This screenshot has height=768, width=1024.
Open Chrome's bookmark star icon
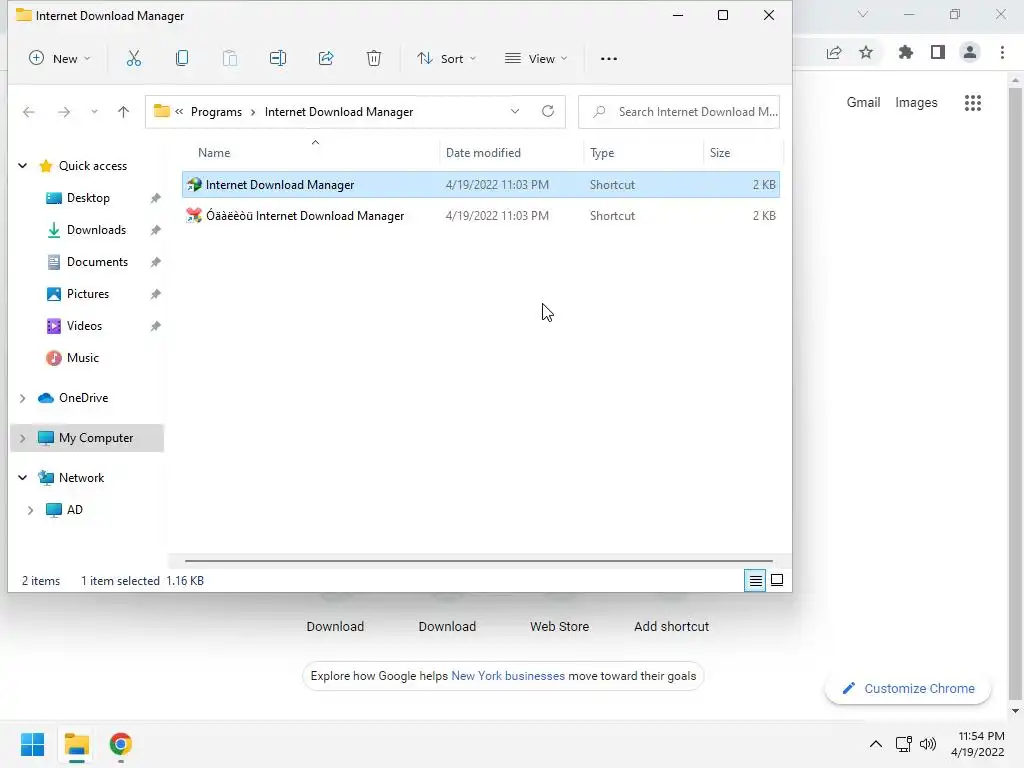[x=866, y=52]
